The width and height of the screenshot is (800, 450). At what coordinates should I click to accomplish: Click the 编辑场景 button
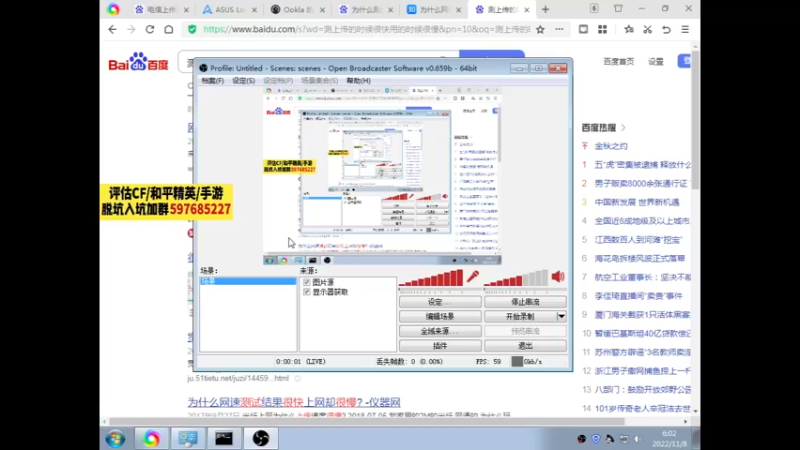(x=440, y=316)
